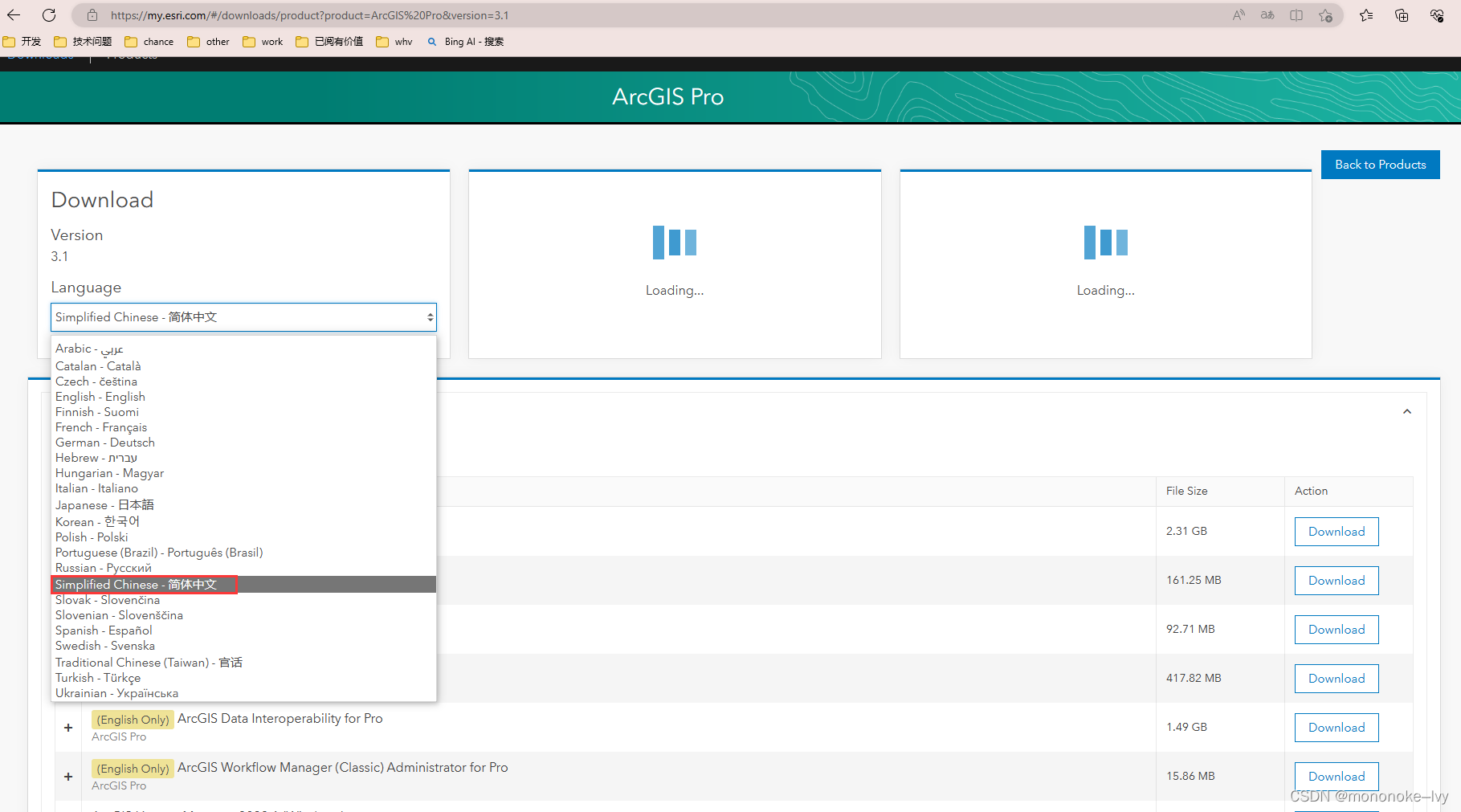Open the read aloud icon
Image resolution: width=1461 pixels, height=812 pixels.
(x=1239, y=15)
